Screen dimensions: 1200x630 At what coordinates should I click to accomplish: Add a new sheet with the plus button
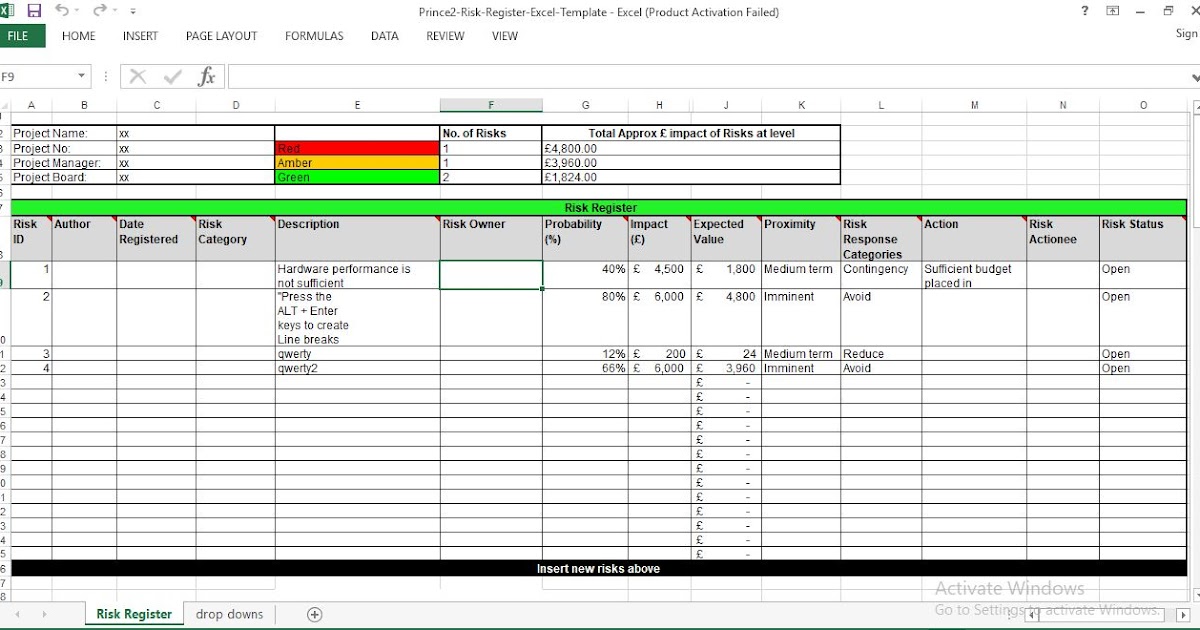point(314,614)
